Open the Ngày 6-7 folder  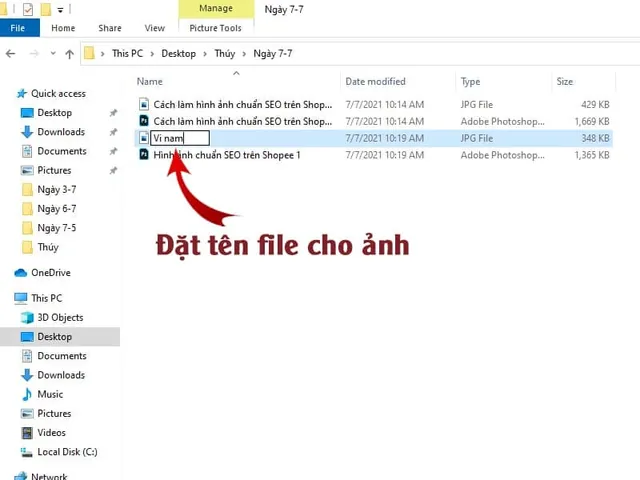[56, 209]
